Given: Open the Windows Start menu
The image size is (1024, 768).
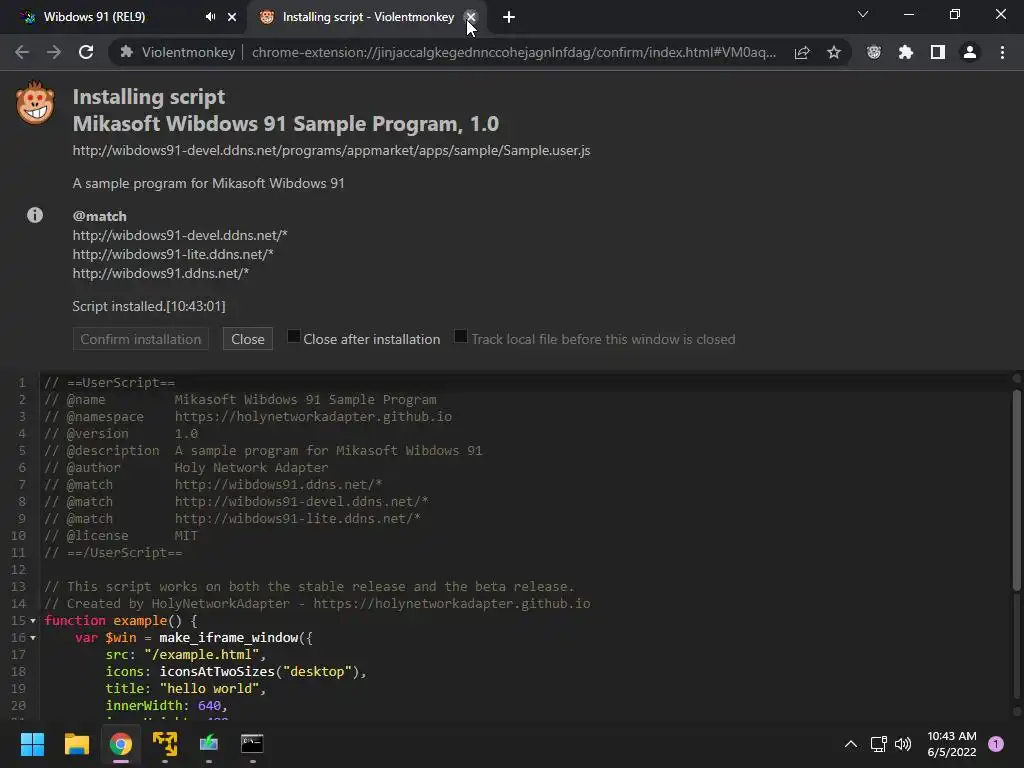Looking at the screenshot, I should 32,743.
